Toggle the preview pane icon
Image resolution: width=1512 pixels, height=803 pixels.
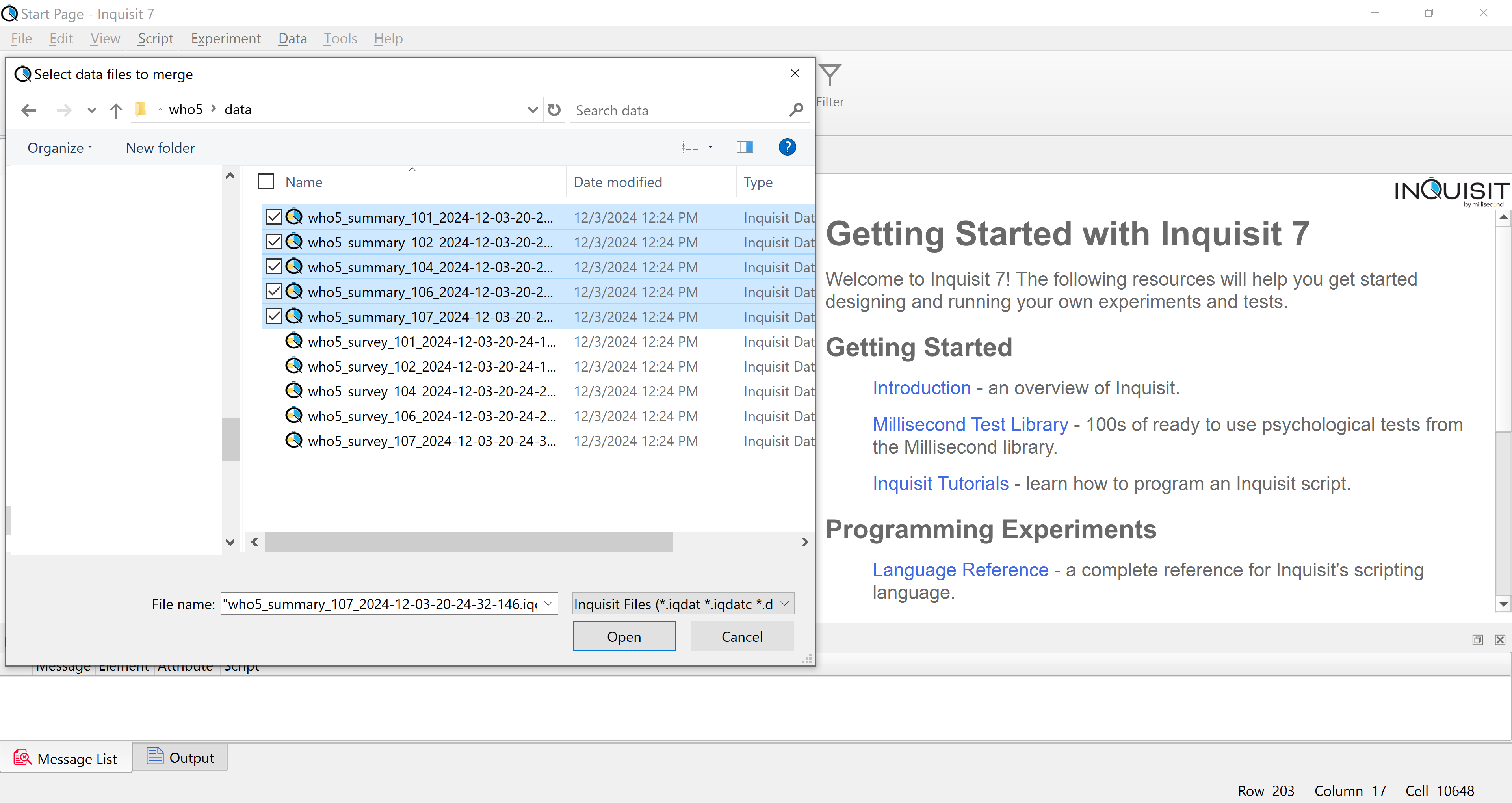[744, 147]
